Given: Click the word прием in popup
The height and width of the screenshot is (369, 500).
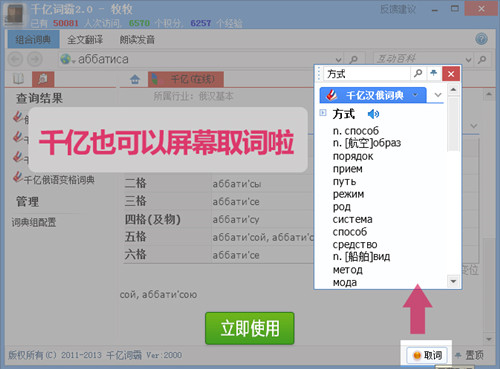Looking at the screenshot, I should coord(348,169).
